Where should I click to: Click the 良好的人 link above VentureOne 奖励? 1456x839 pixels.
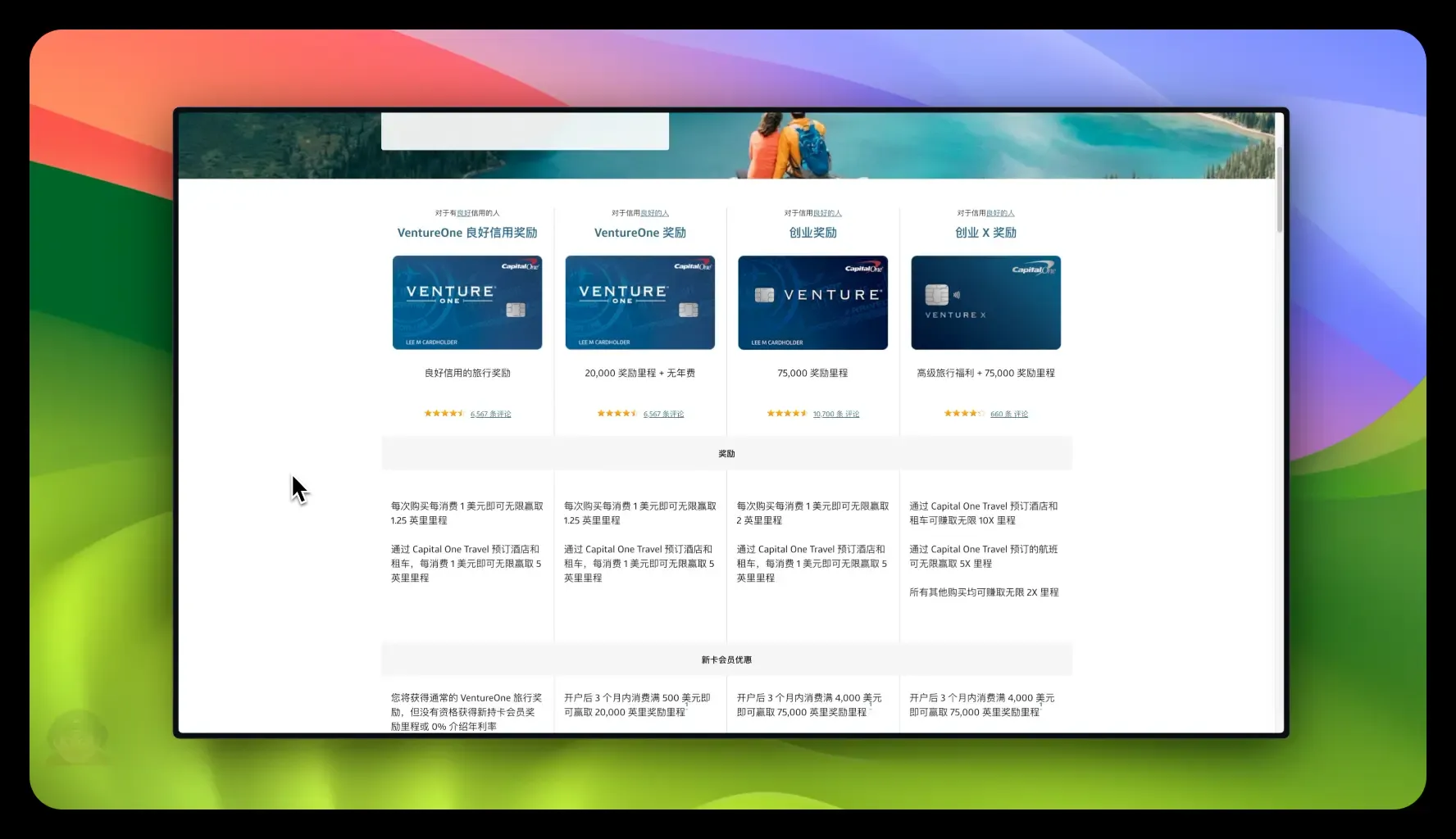tap(655, 213)
